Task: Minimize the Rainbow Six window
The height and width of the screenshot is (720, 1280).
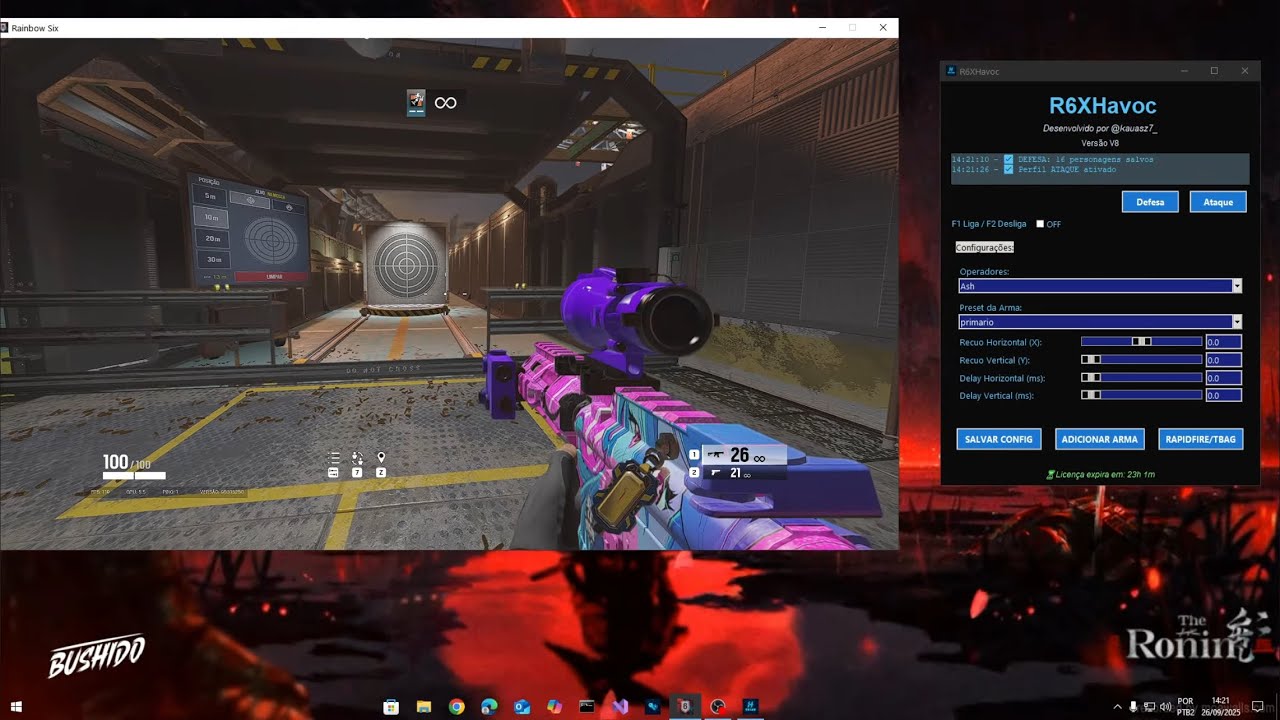Action: pos(821,28)
